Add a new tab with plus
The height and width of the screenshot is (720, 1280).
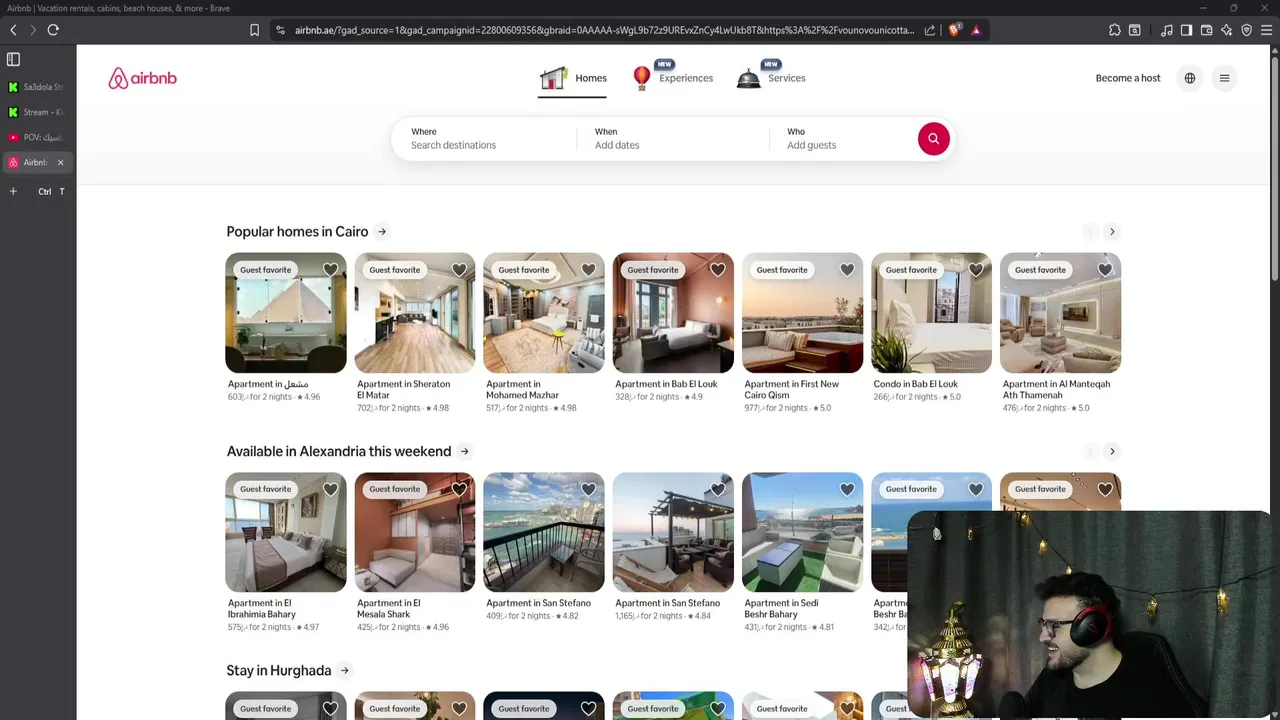[13, 191]
